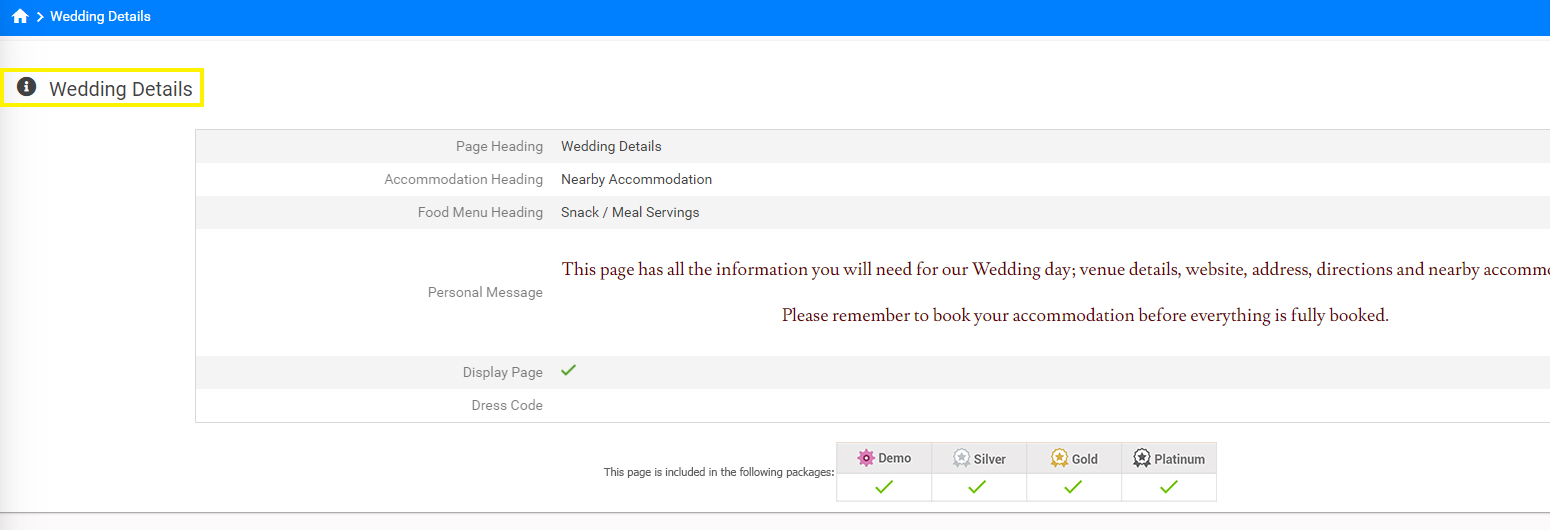Viewport: 1550px width, 530px height.
Task: Click the green check under Gold package
Action: (1073, 487)
